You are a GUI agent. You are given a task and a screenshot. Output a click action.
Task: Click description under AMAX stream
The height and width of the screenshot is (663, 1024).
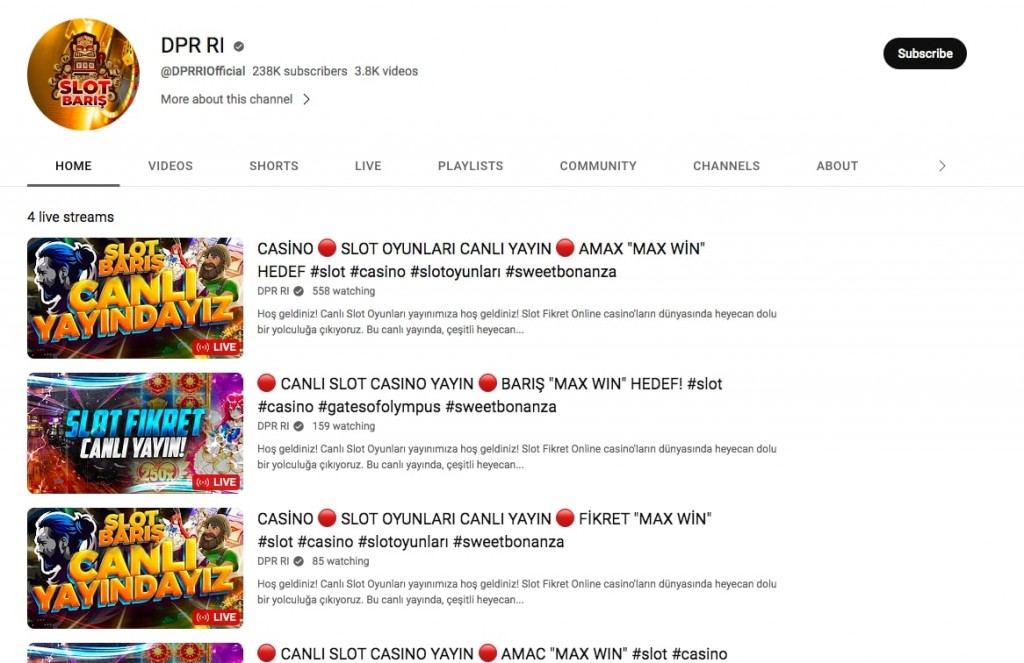click(x=517, y=322)
